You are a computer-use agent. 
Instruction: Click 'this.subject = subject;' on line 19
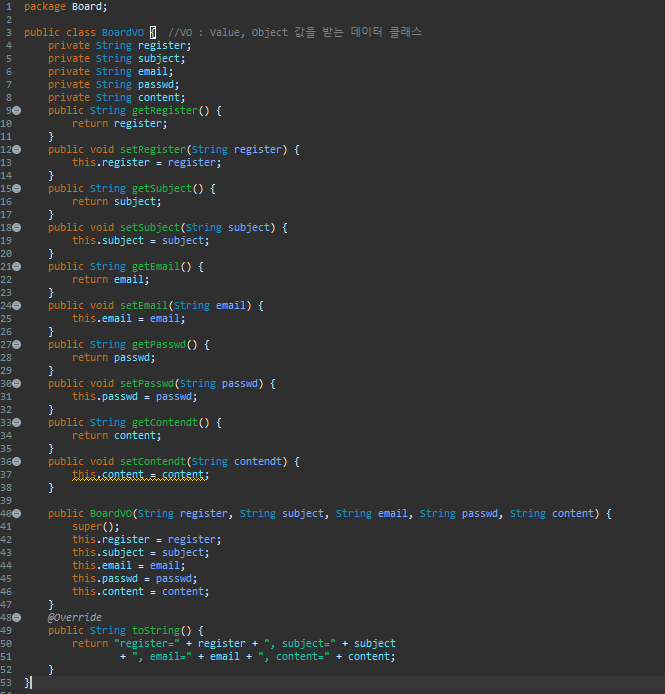click(x=140, y=241)
